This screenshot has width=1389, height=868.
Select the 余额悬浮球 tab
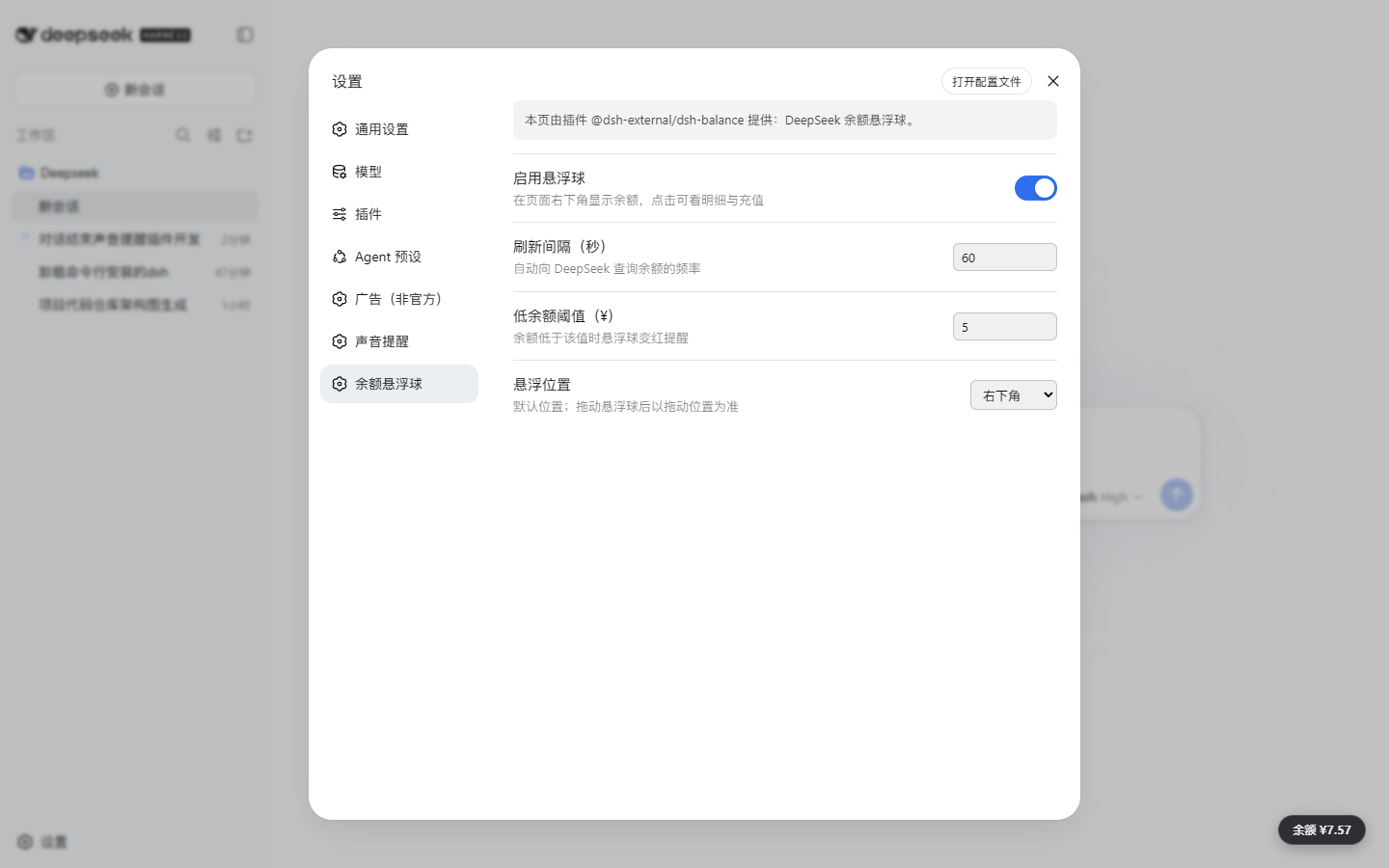point(399,384)
